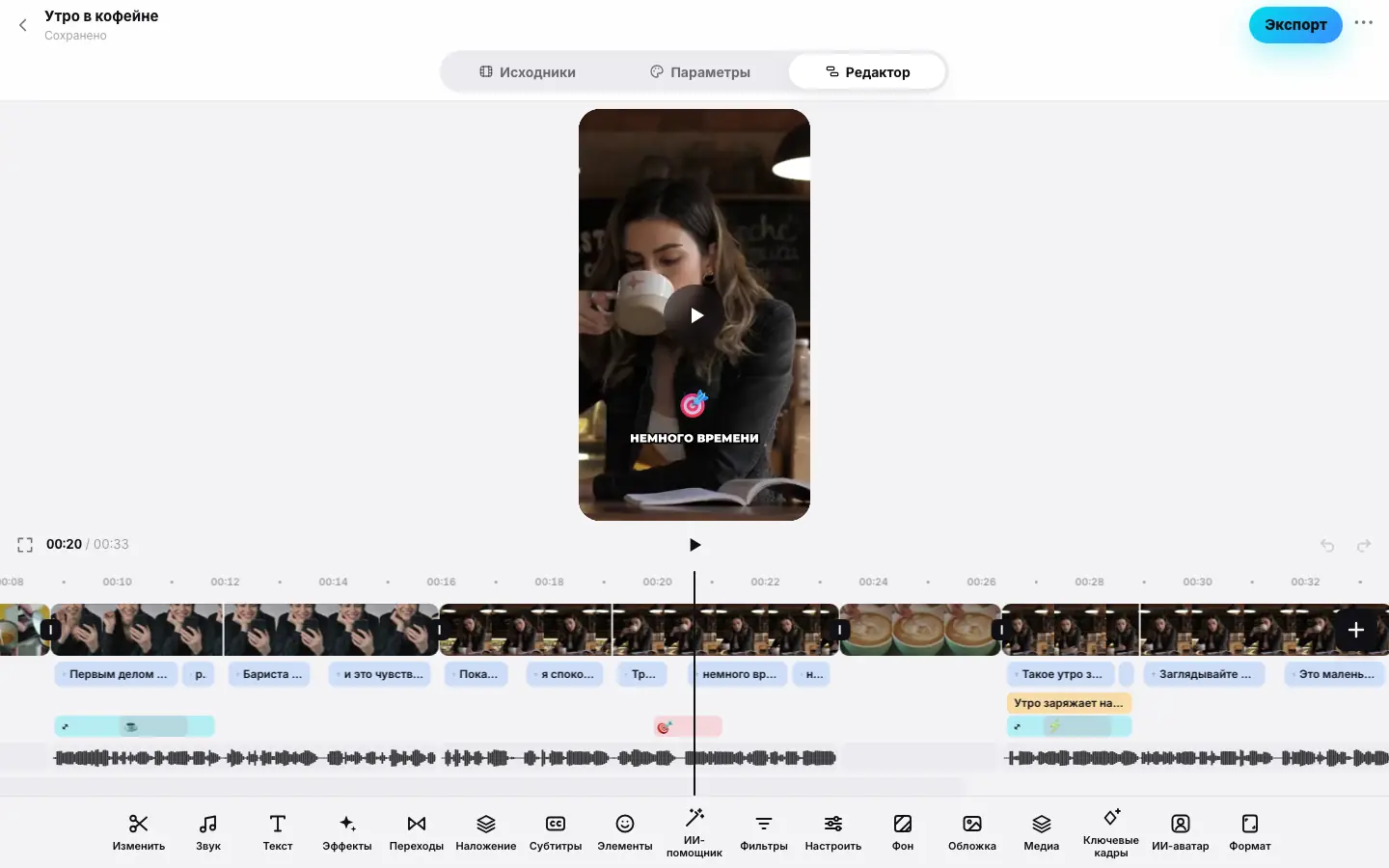Go back with the left chevron arrow
Image resolution: width=1389 pixels, height=868 pixels.
(23, 25)
